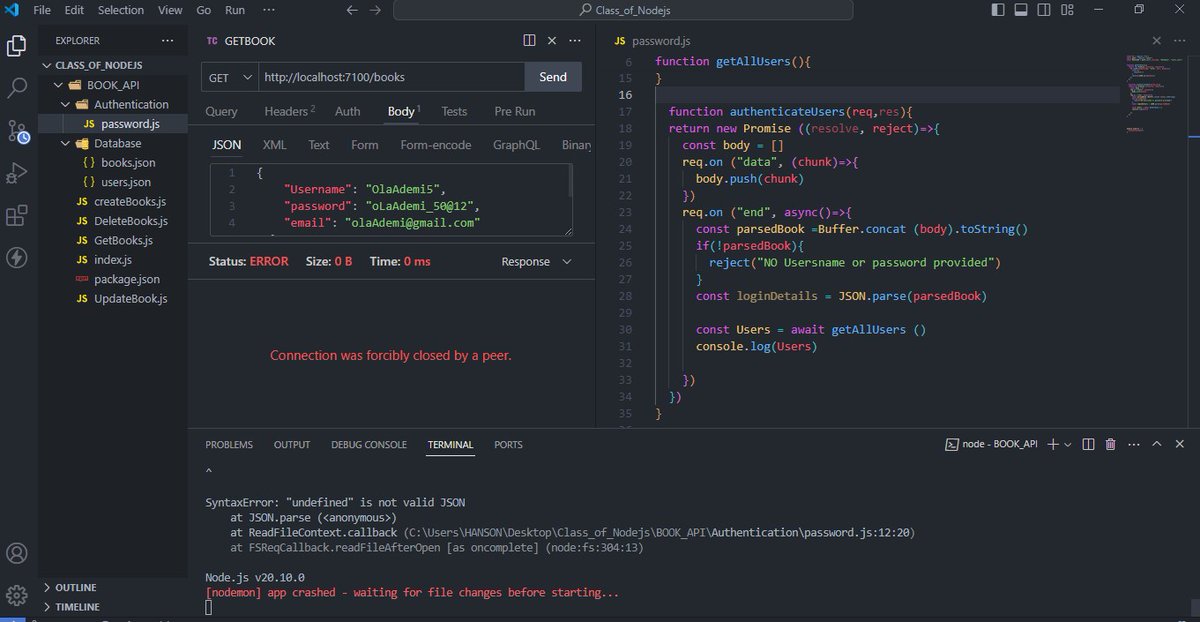Toggle the panel visibility
This screenshot has width=1200, height=622.
(1020, 9)
